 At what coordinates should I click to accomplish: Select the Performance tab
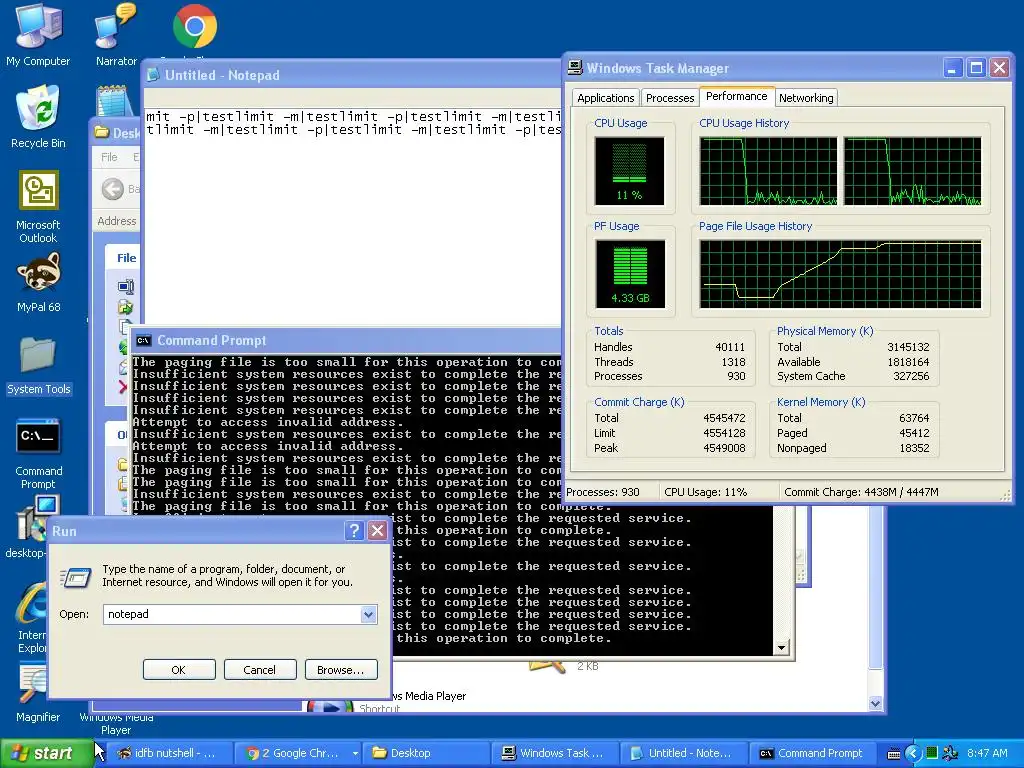click(x=737, y=96)
